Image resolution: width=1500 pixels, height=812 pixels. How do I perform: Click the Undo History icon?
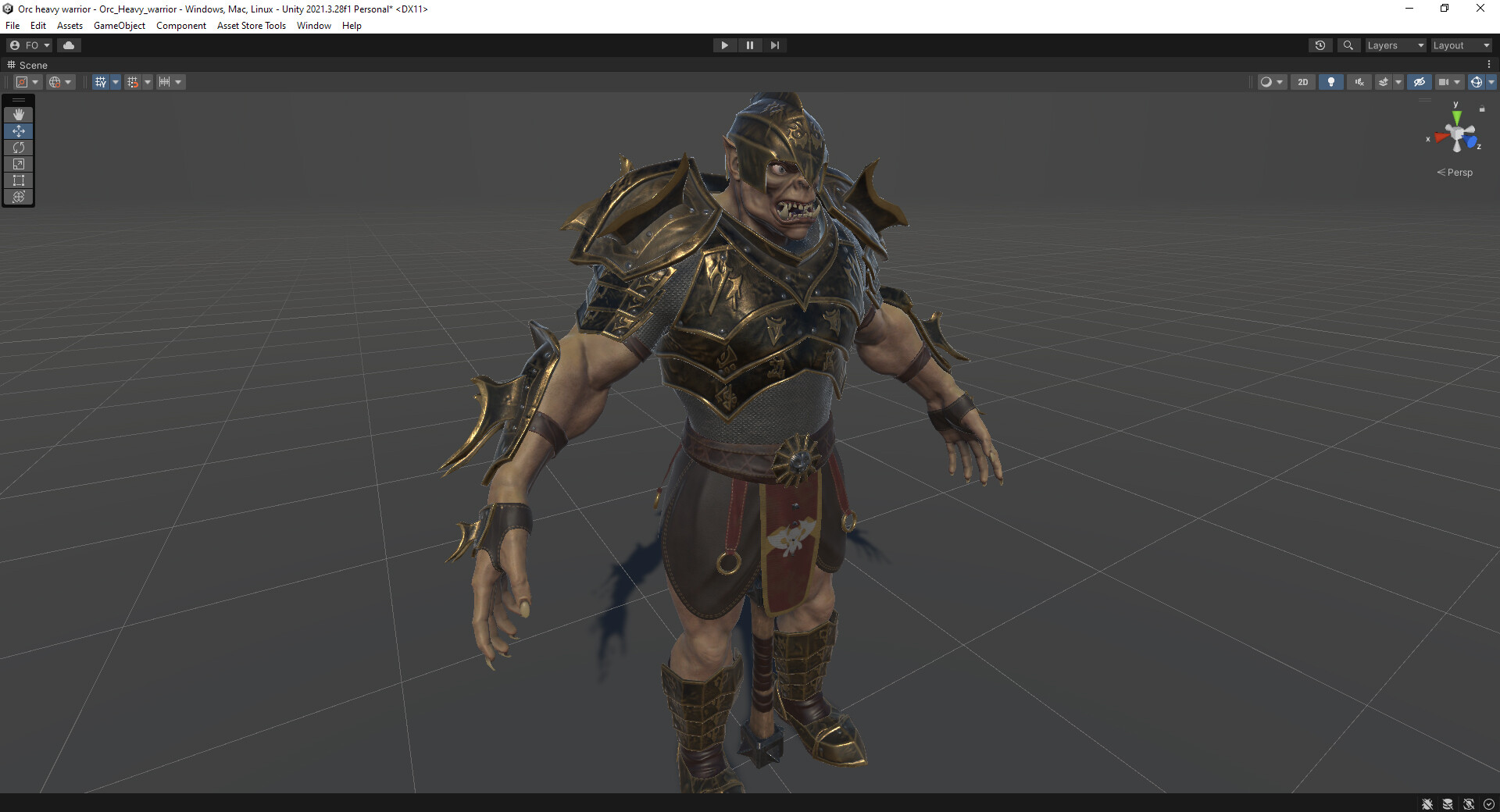click(1320, 45)
